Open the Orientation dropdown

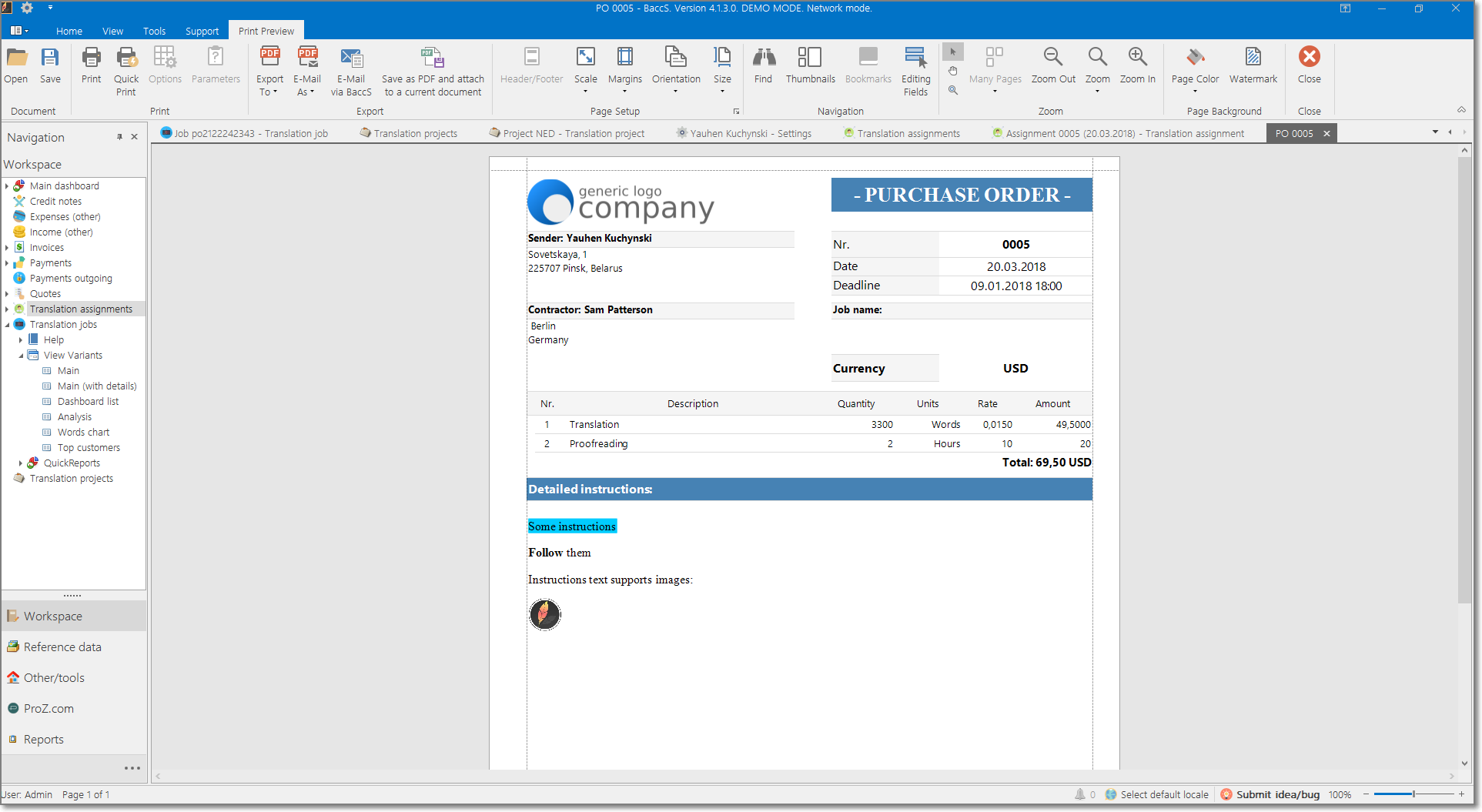tap(676, 71)
